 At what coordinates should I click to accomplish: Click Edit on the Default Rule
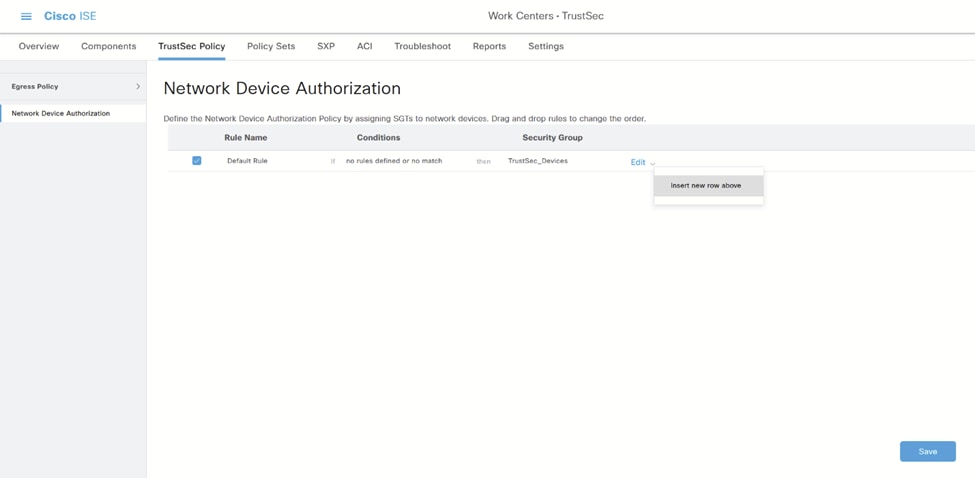[x=638, y=162]
